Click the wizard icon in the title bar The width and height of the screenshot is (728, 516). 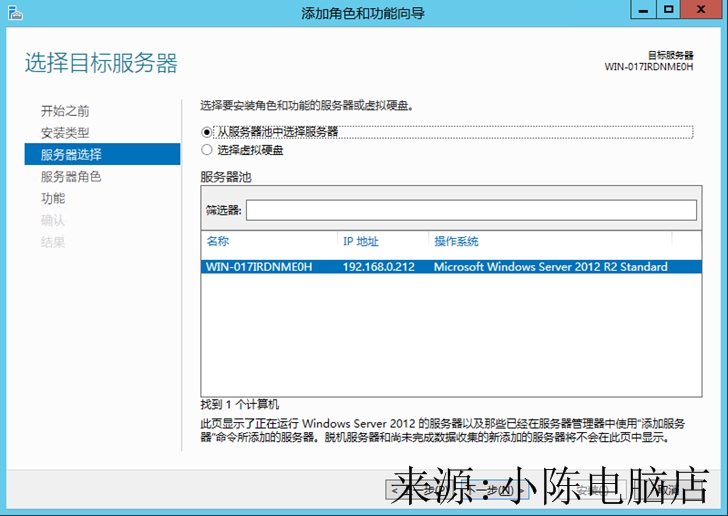[x=15, y=13]
